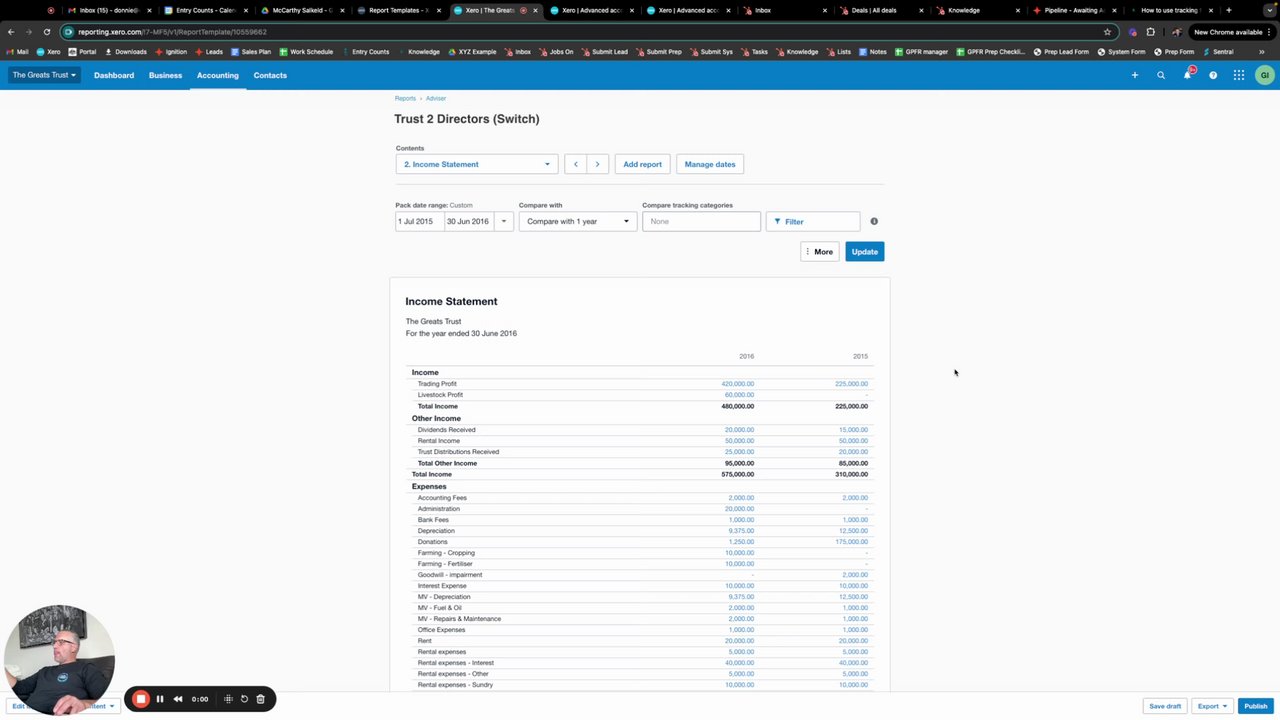Open Xero search magnifier

pos(1161,75)
